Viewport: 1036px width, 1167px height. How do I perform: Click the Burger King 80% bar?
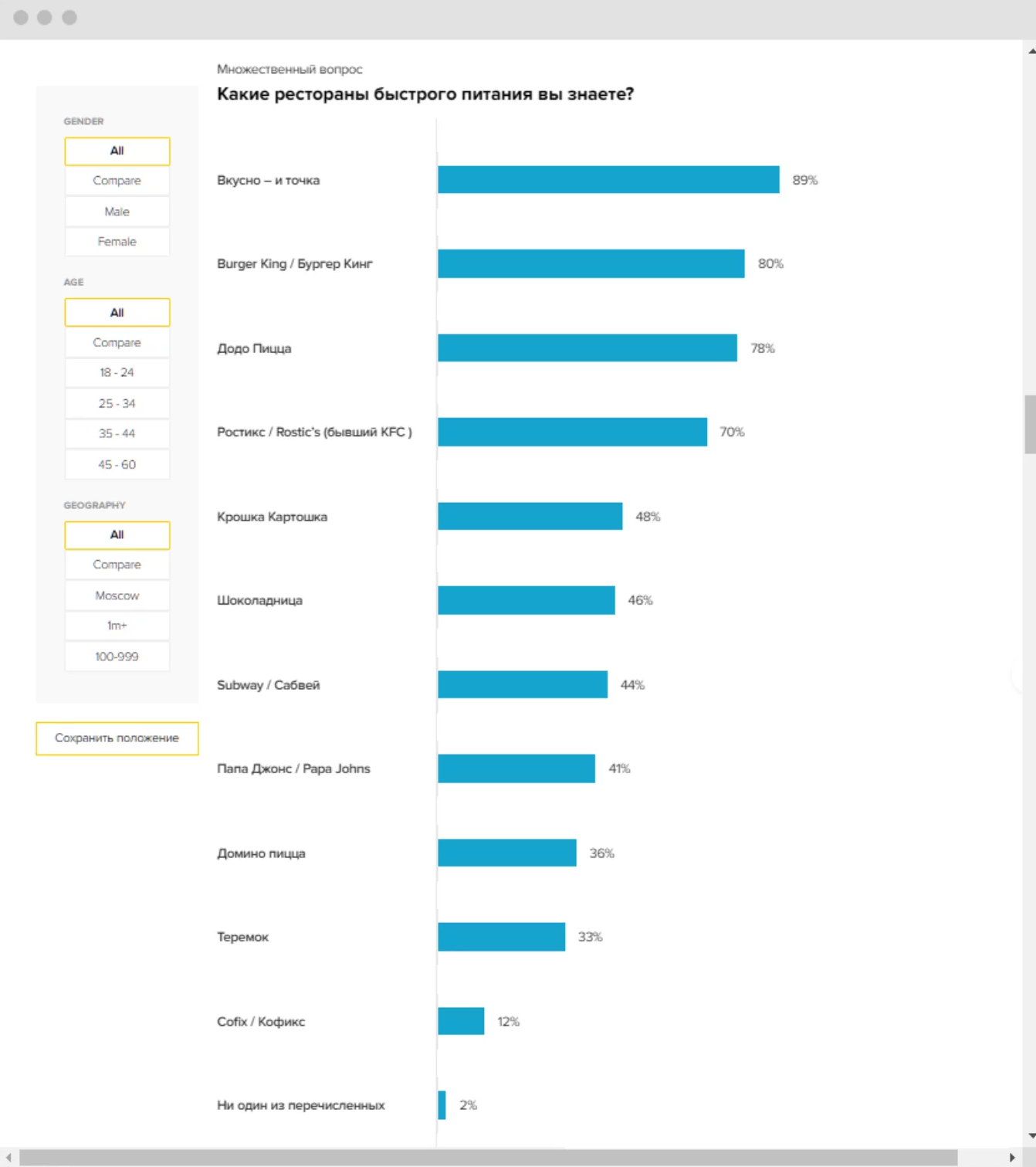pyautogui.click(x=591, y=263)
